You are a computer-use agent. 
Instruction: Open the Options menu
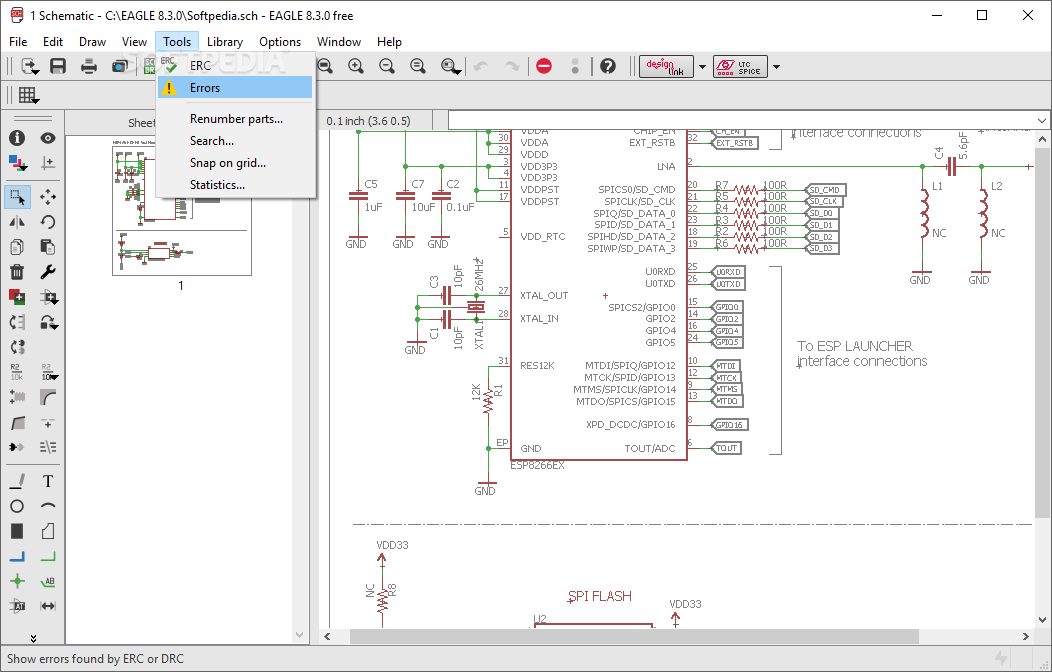280,42
